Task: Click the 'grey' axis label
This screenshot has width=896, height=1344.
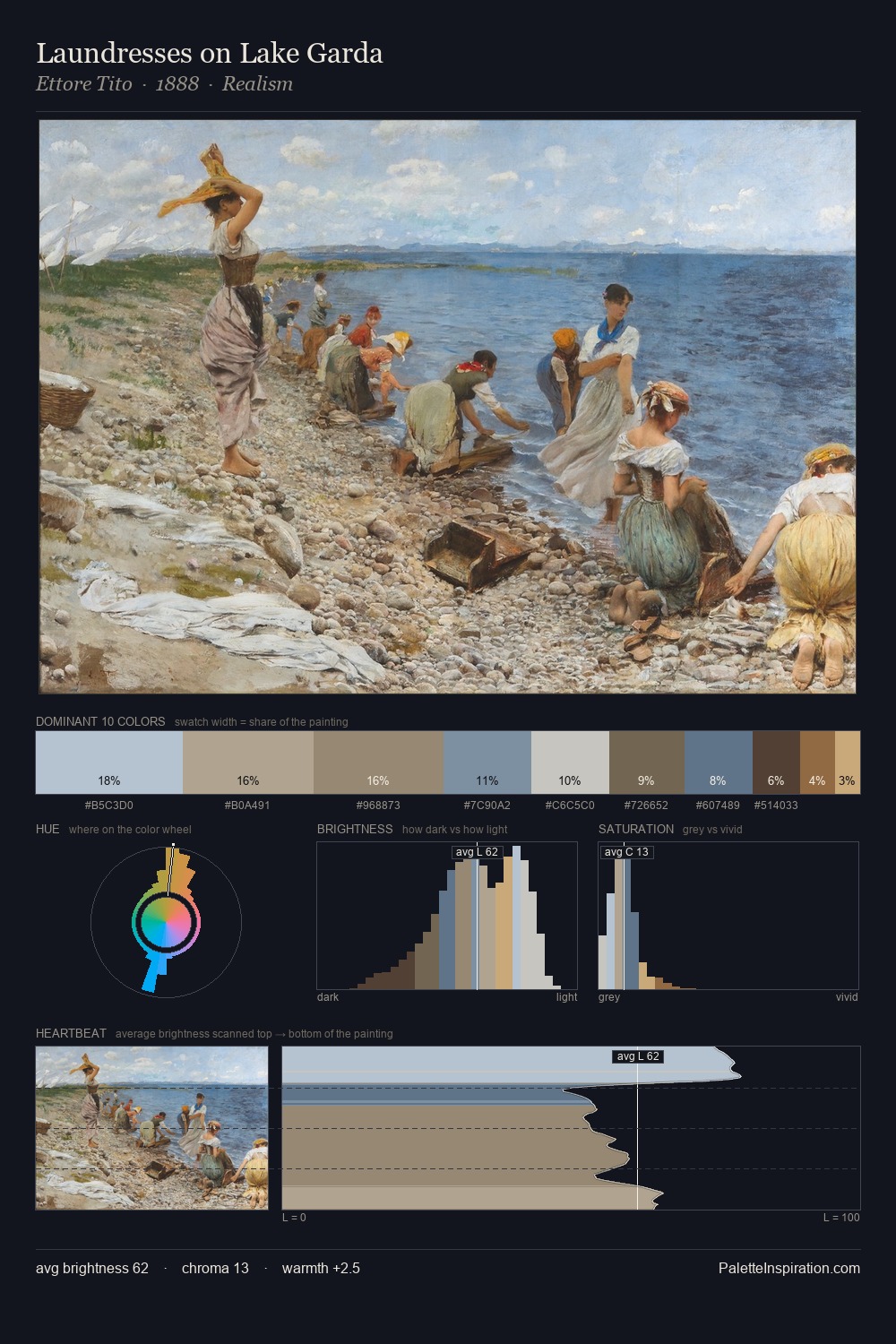Action: [x=609, y=997]
